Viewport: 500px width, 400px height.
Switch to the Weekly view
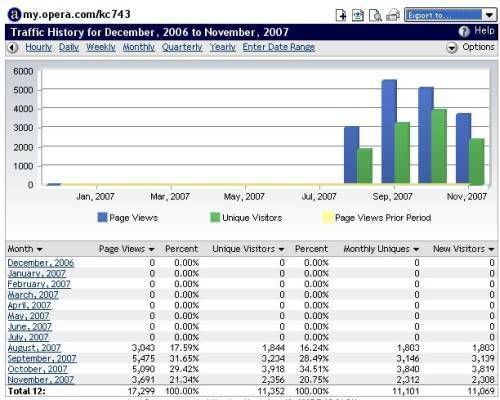[101, 47]
